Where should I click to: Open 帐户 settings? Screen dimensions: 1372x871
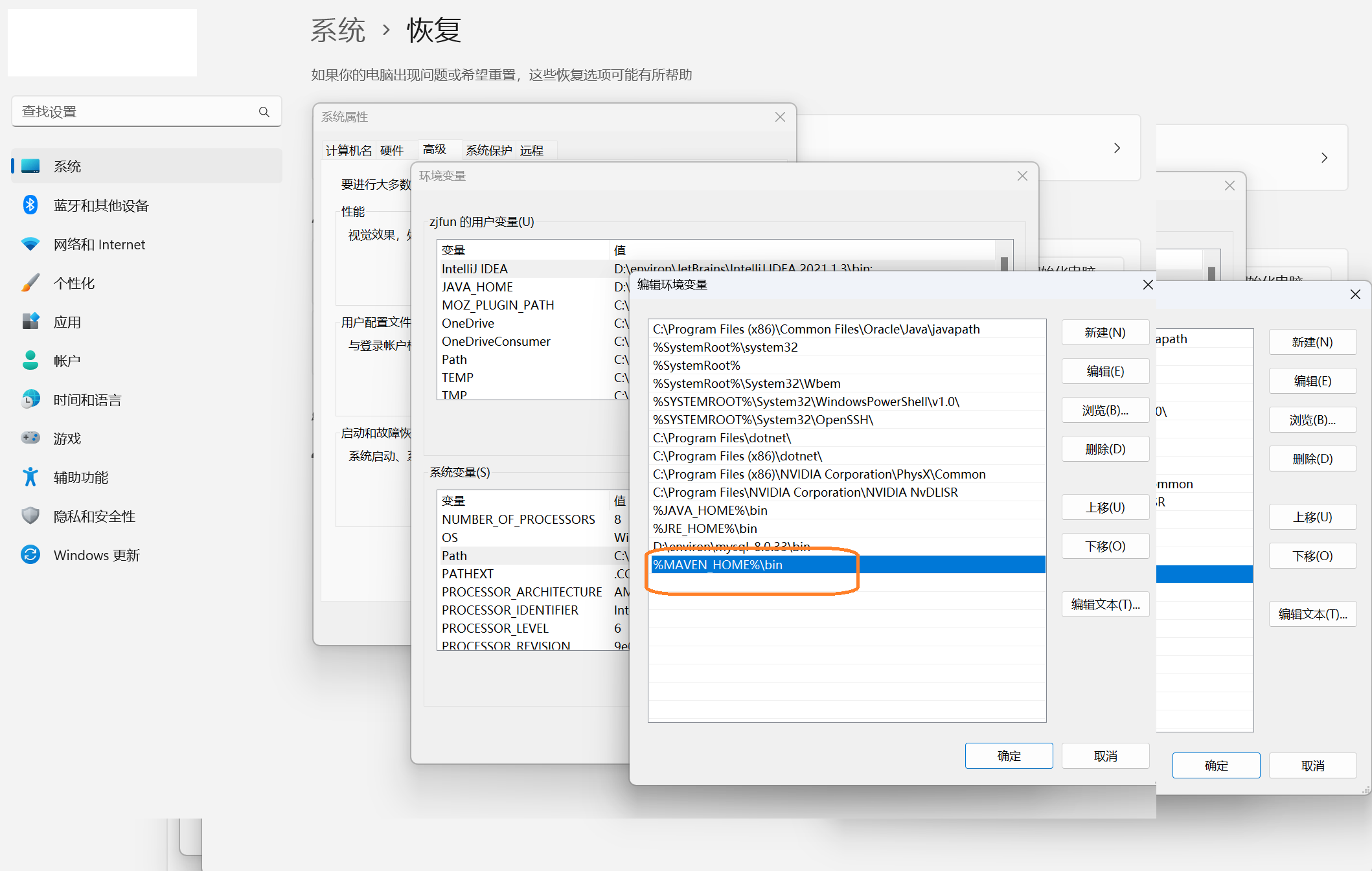pos(65,360)
